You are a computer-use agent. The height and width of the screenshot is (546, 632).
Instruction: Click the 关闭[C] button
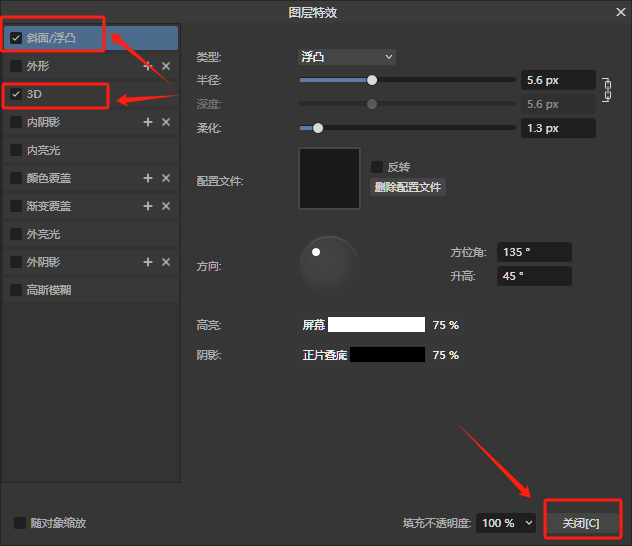click(581, 523)
